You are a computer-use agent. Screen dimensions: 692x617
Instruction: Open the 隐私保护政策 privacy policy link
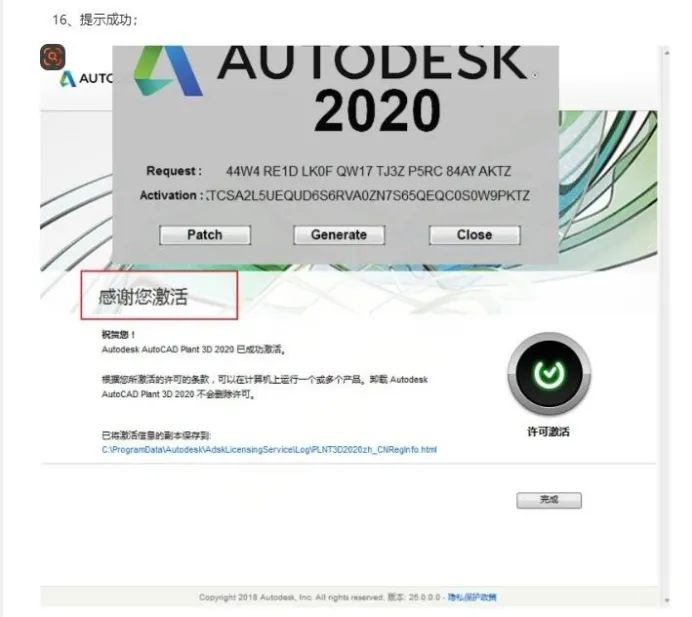click(472, 597)
